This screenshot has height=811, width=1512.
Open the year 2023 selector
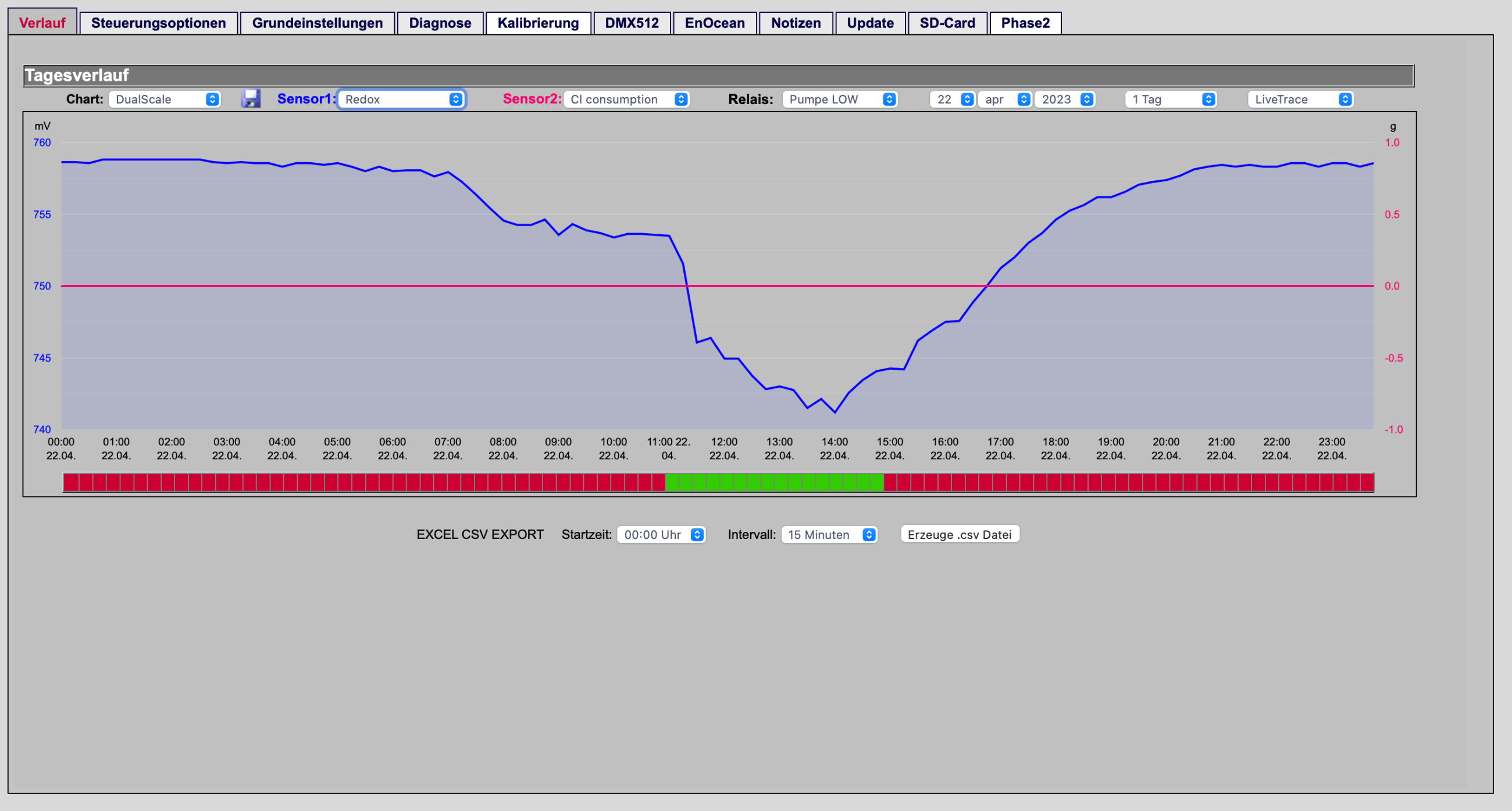click(1065, 99)
